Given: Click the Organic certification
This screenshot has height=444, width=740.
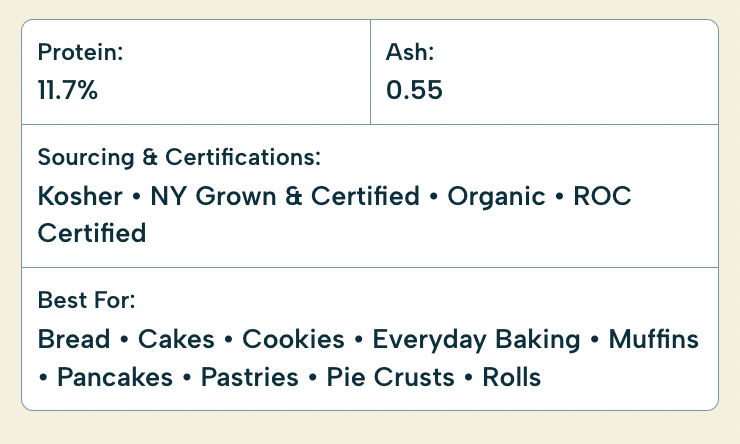Looking at the screenshot, I should coord(496,197).
